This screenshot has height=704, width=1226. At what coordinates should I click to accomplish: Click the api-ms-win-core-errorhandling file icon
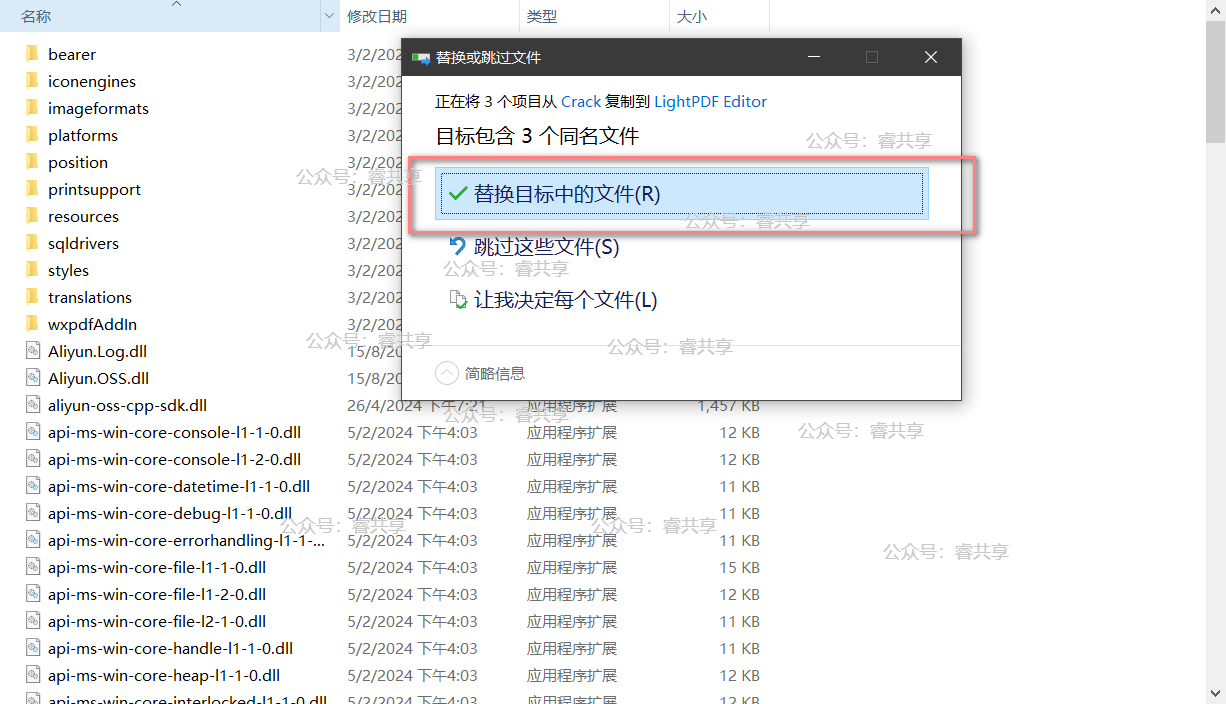31,540
